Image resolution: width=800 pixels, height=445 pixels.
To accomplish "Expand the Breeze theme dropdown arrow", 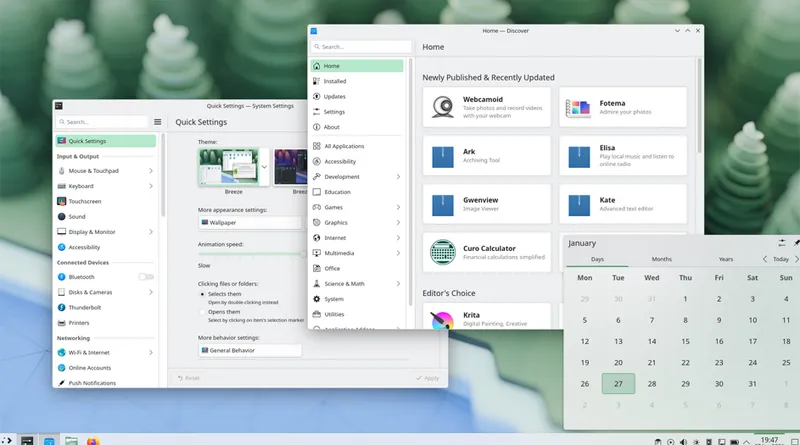I will coord(264,167).
